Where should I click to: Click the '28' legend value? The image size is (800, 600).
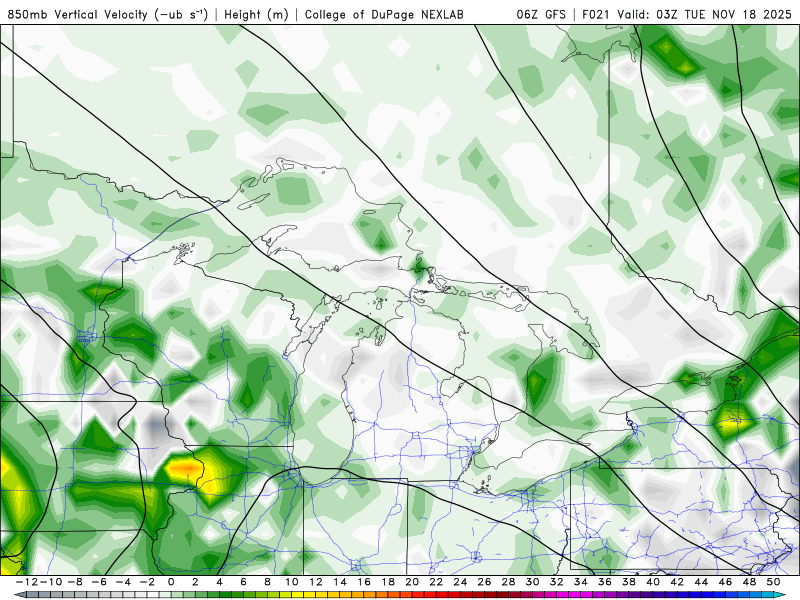pos(508,582)
